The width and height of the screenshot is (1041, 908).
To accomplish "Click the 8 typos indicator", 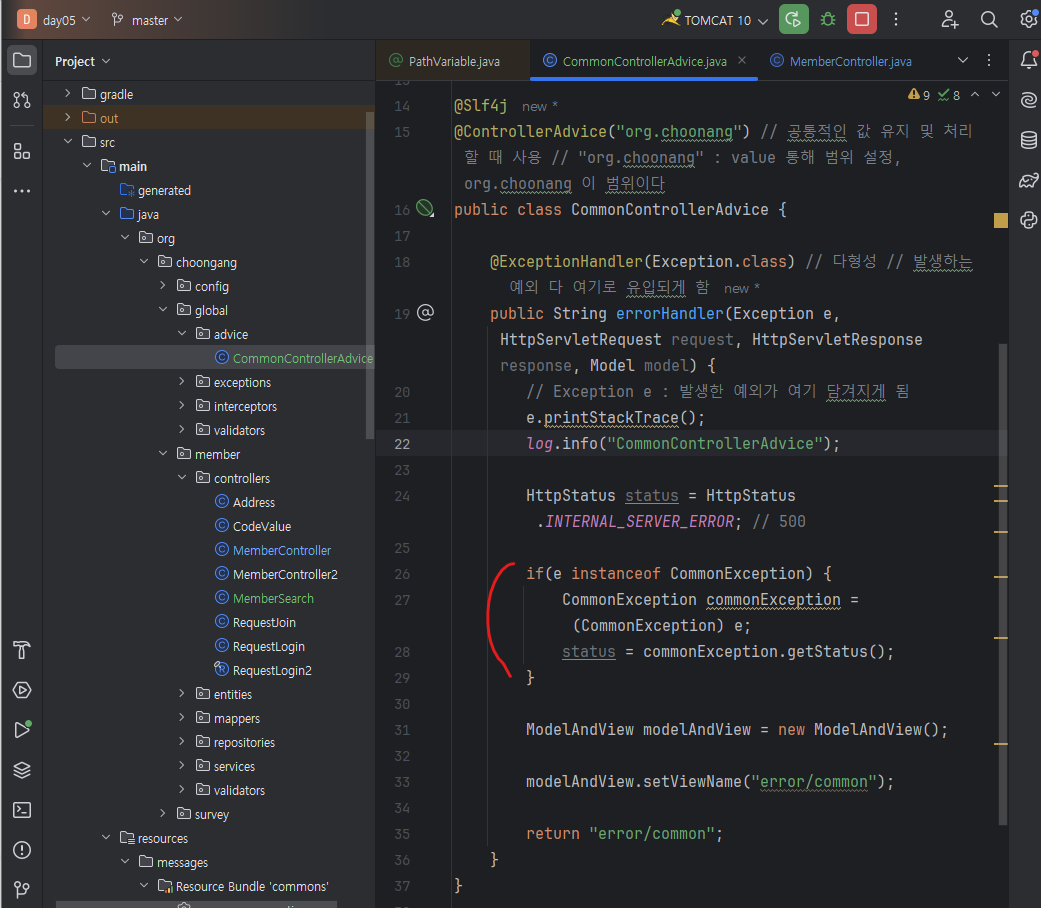I will click(x=949, y=95).
